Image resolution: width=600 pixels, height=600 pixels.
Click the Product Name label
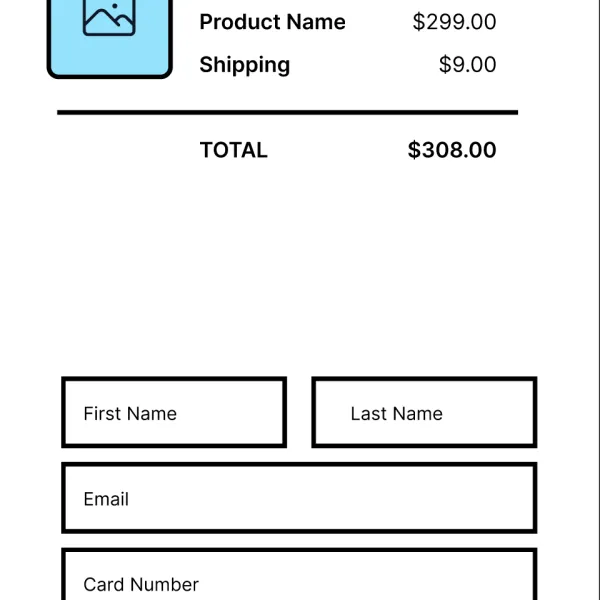(272, 22)
